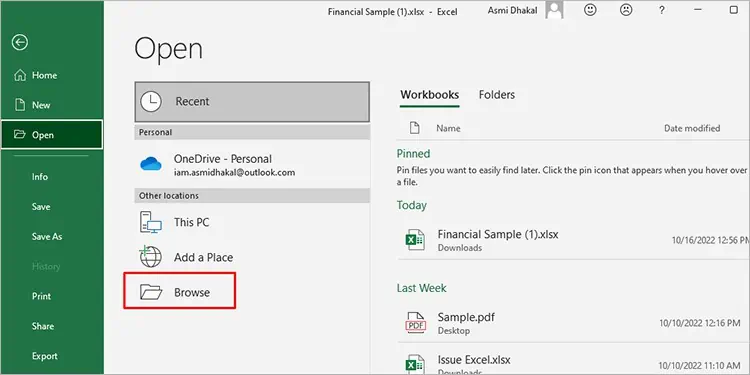The image size is (750, 375).
Task: Open OneDrive - Personal location
Action: click(x=252, y=164)
